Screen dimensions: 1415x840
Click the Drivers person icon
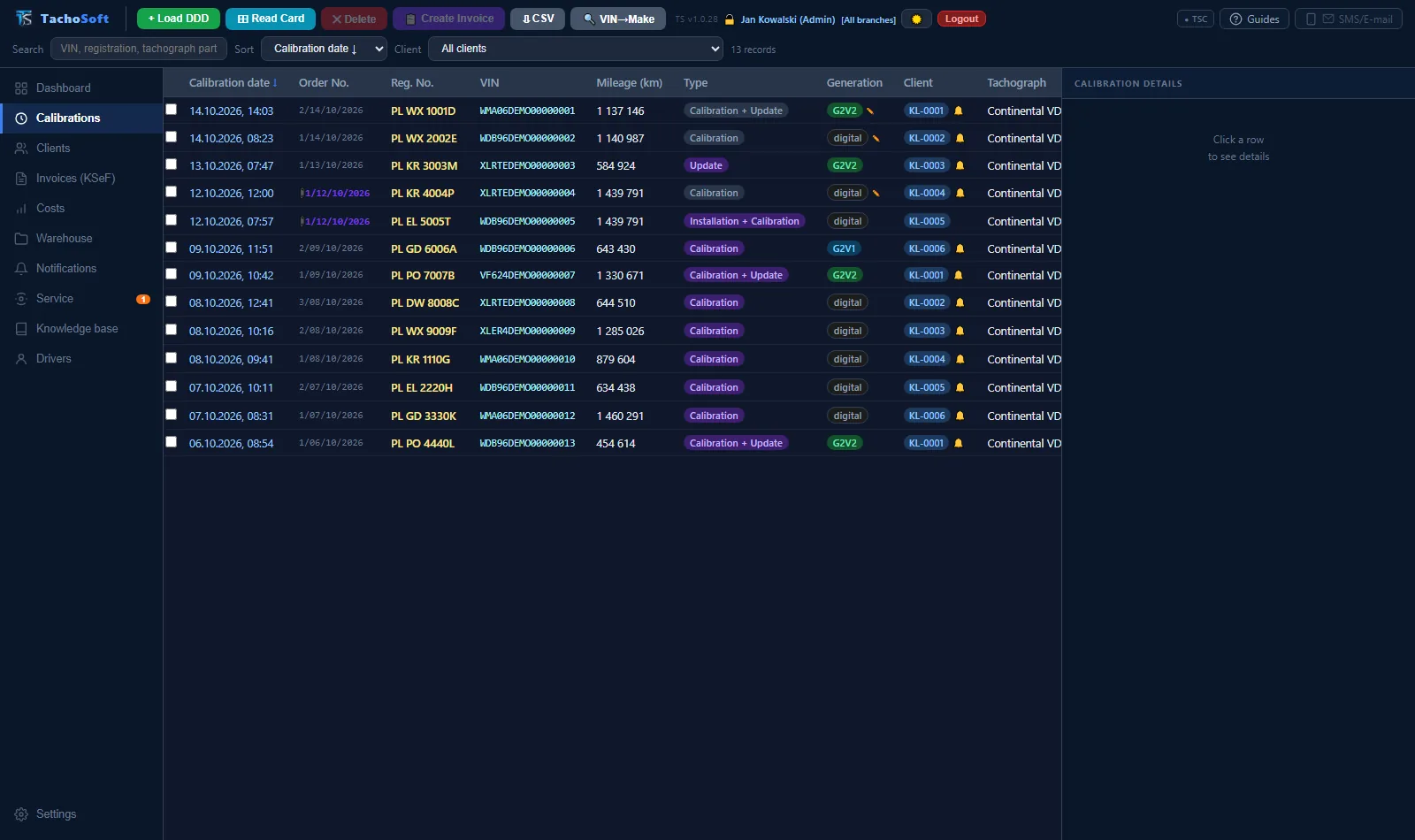coord(21,359)
